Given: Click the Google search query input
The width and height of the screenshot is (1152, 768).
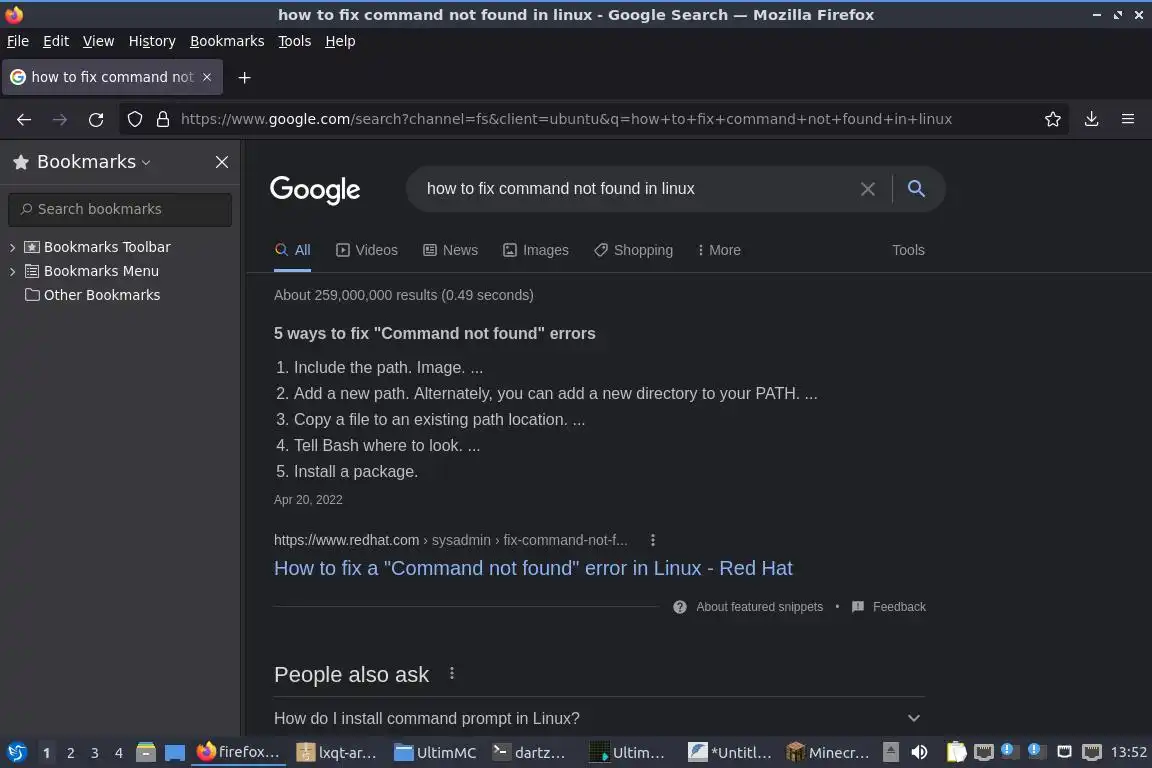Looking at the screenshot, I should 636,189.
